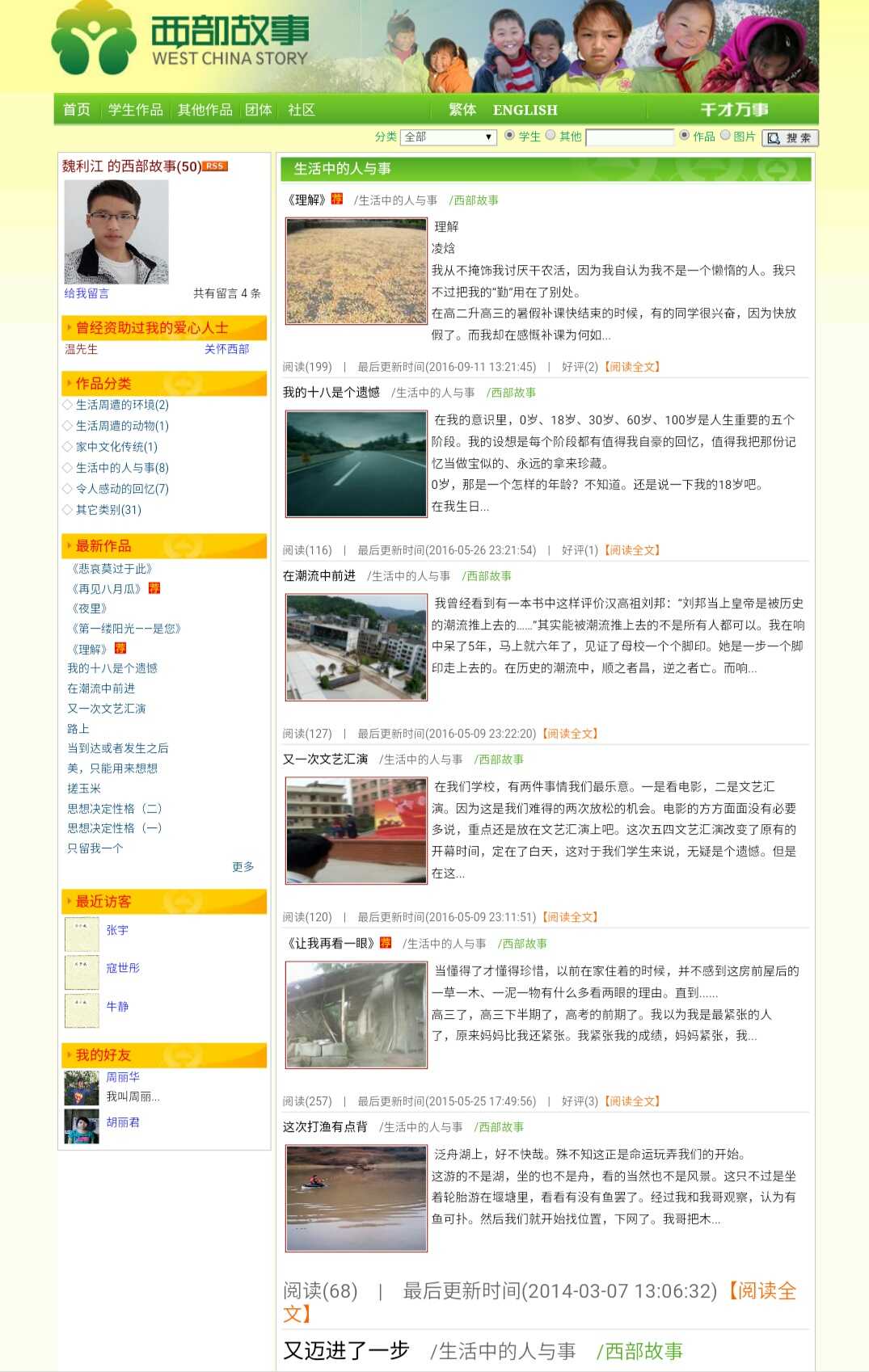Click friend 胡丽君's avatar picture
869x1372 pixels.
pos(82,1126)
